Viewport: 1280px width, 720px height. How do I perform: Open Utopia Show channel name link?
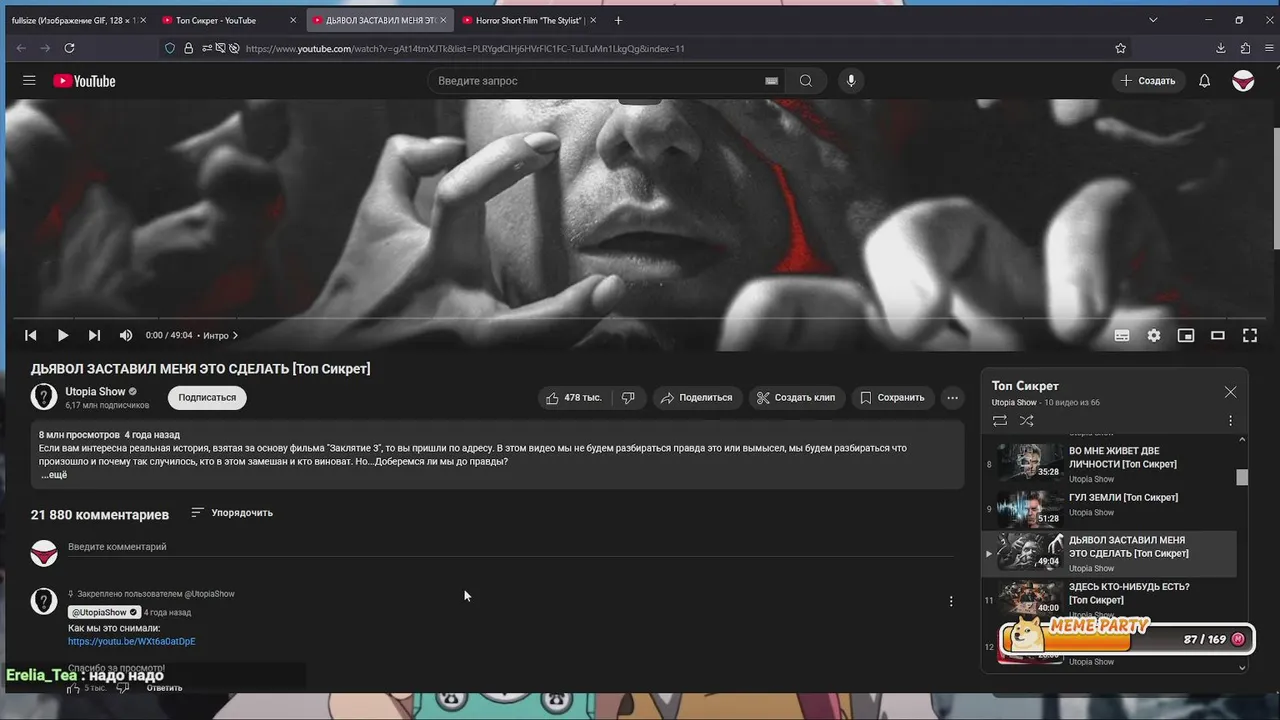(96, 392)
